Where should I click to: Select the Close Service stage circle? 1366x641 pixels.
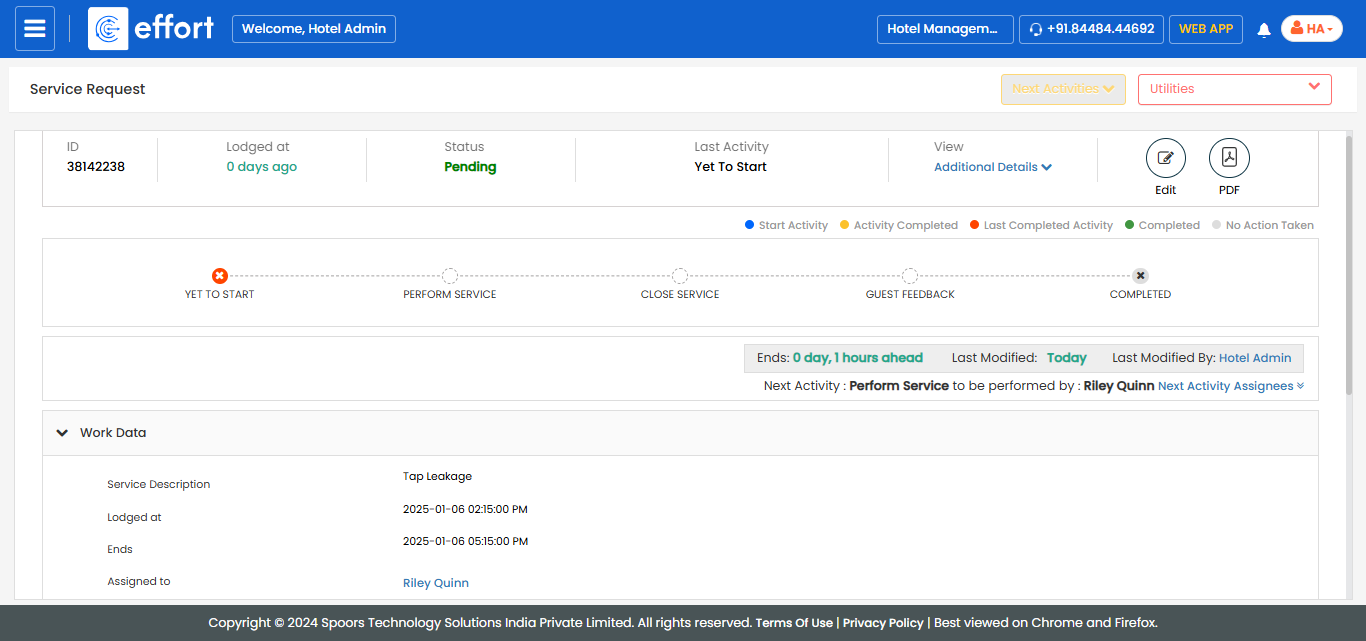[680, 276]
